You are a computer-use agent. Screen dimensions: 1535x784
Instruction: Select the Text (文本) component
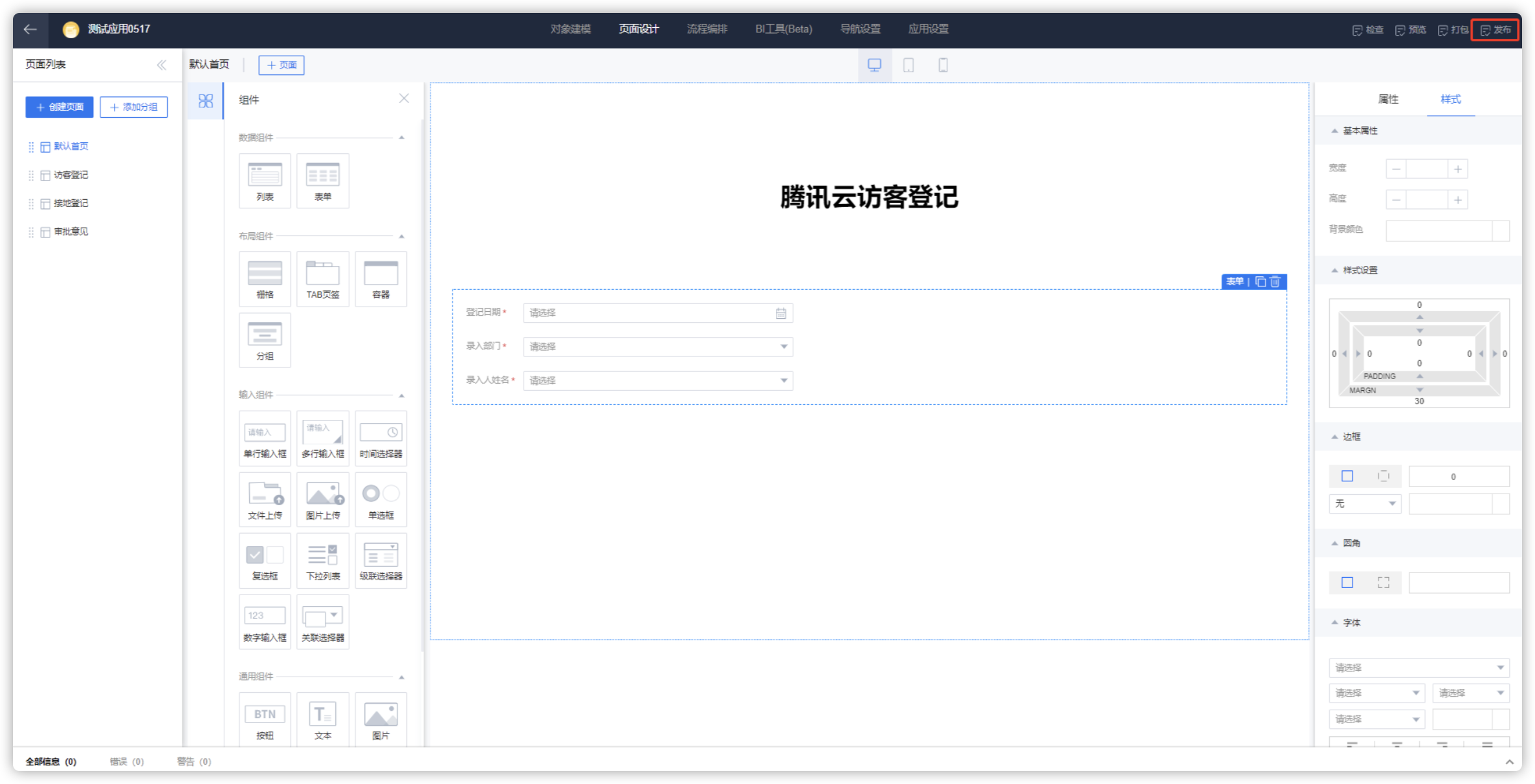[x=323, y=719]
